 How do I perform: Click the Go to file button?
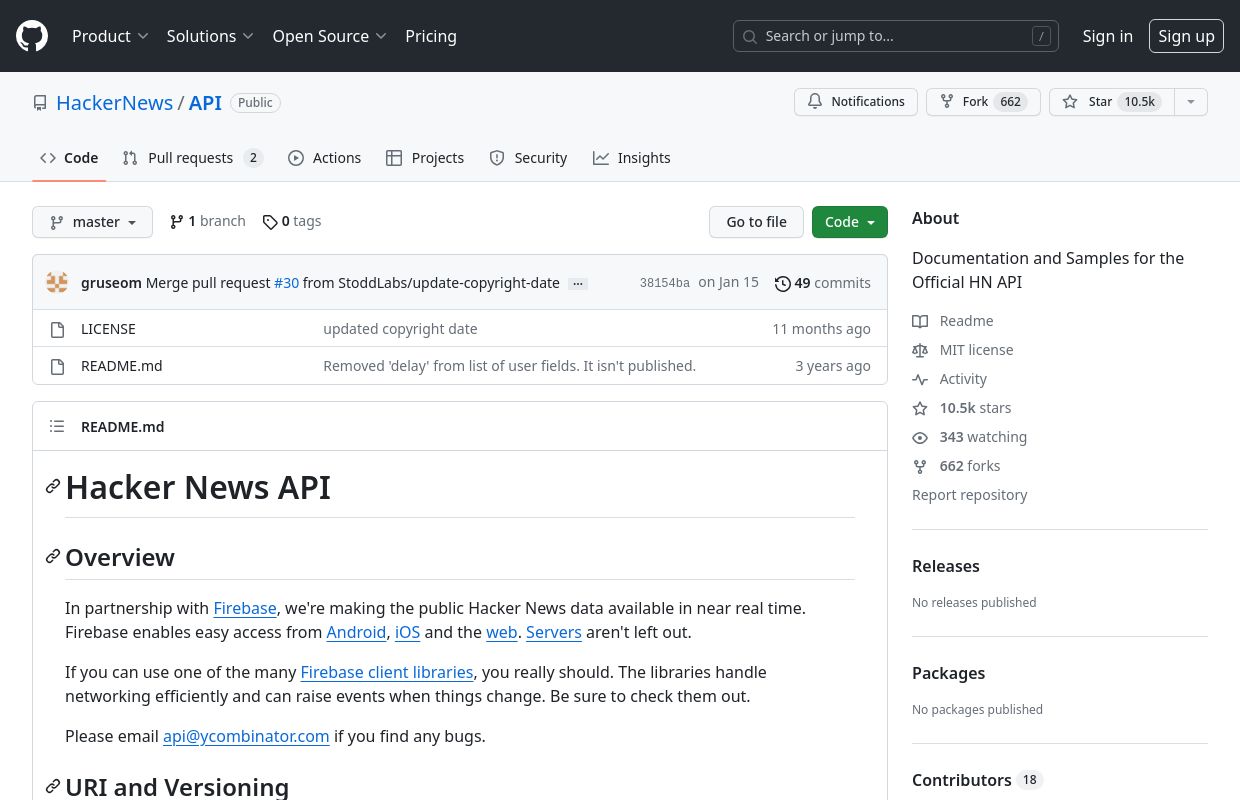(x=756, y=222)
